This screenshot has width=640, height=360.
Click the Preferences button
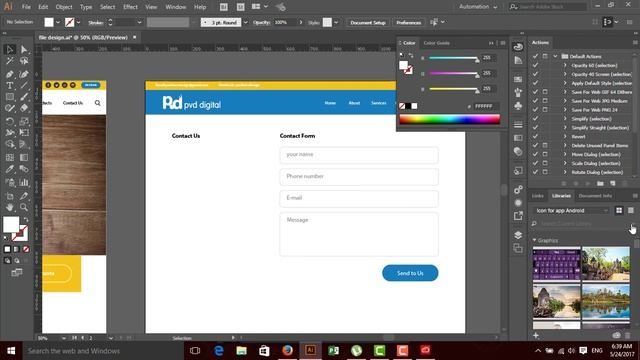pos(408,22)
